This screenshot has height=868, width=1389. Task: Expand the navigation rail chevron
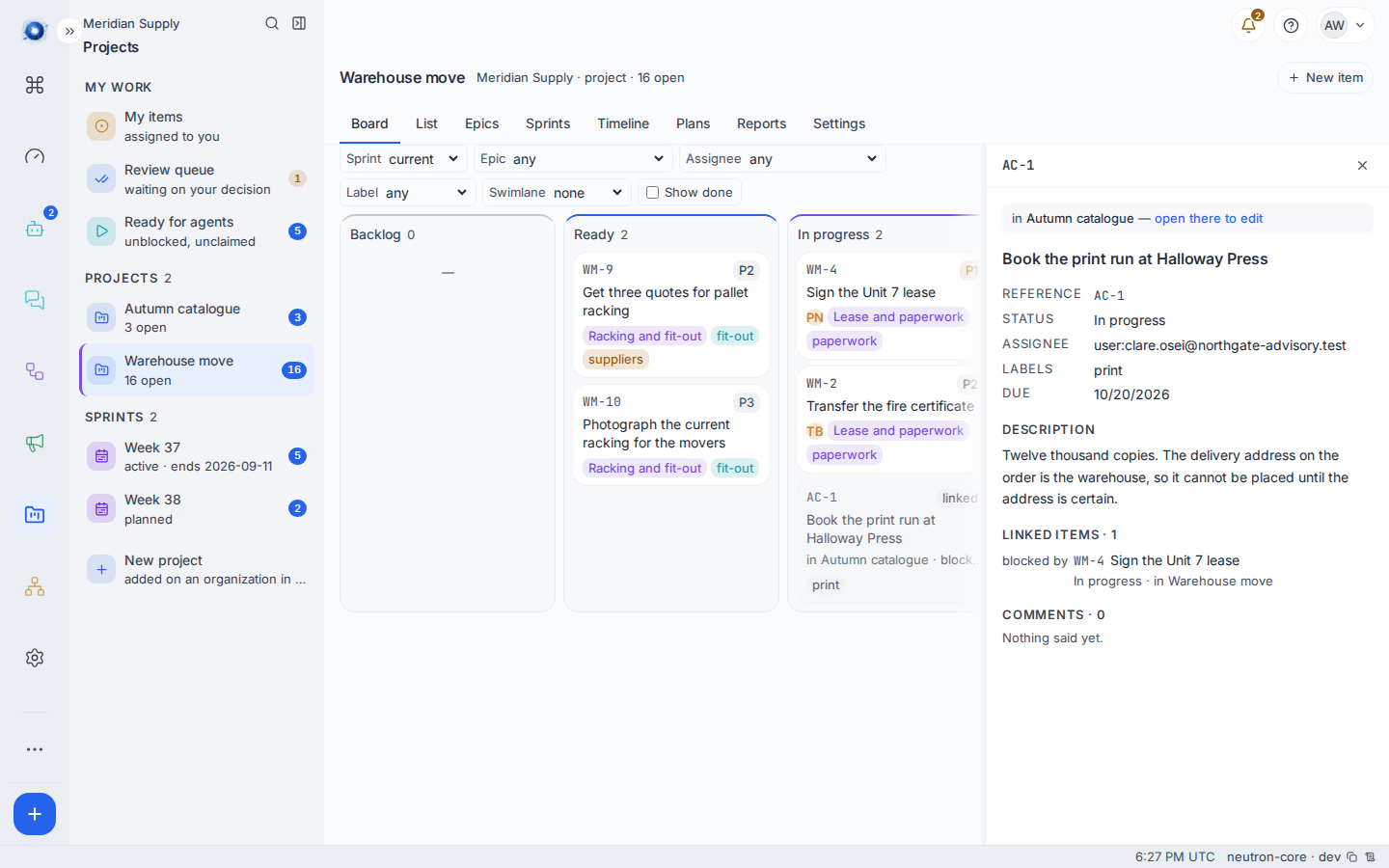[x=69, y=32]
